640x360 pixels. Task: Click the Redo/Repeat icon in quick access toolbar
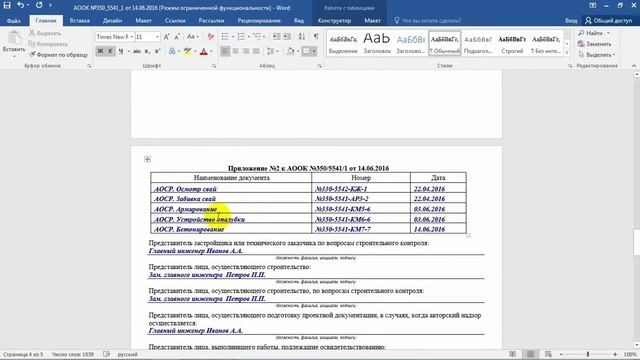(x=39, y=5)
